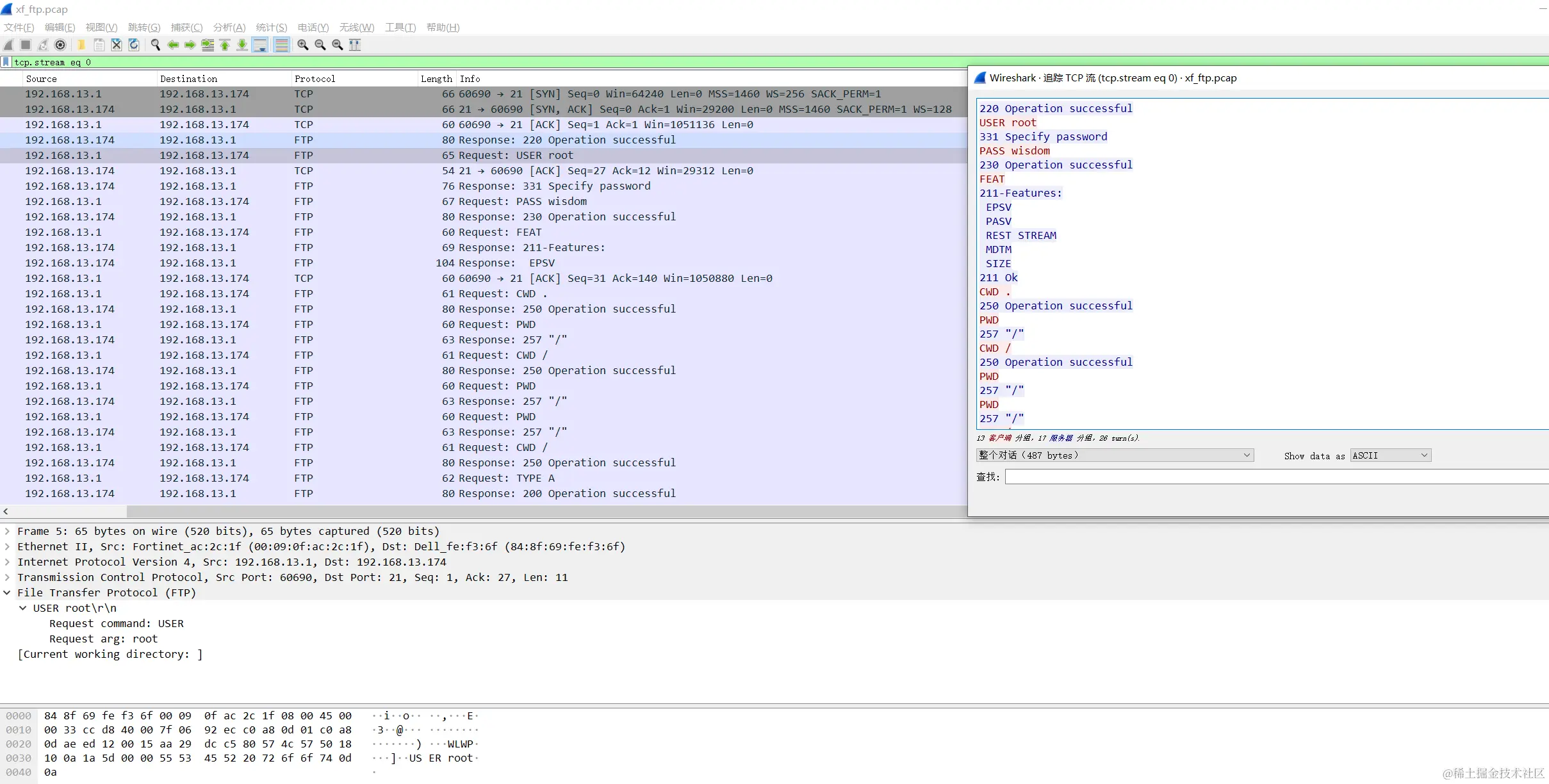Open the 跳转(G) menu

click(144, 28)
